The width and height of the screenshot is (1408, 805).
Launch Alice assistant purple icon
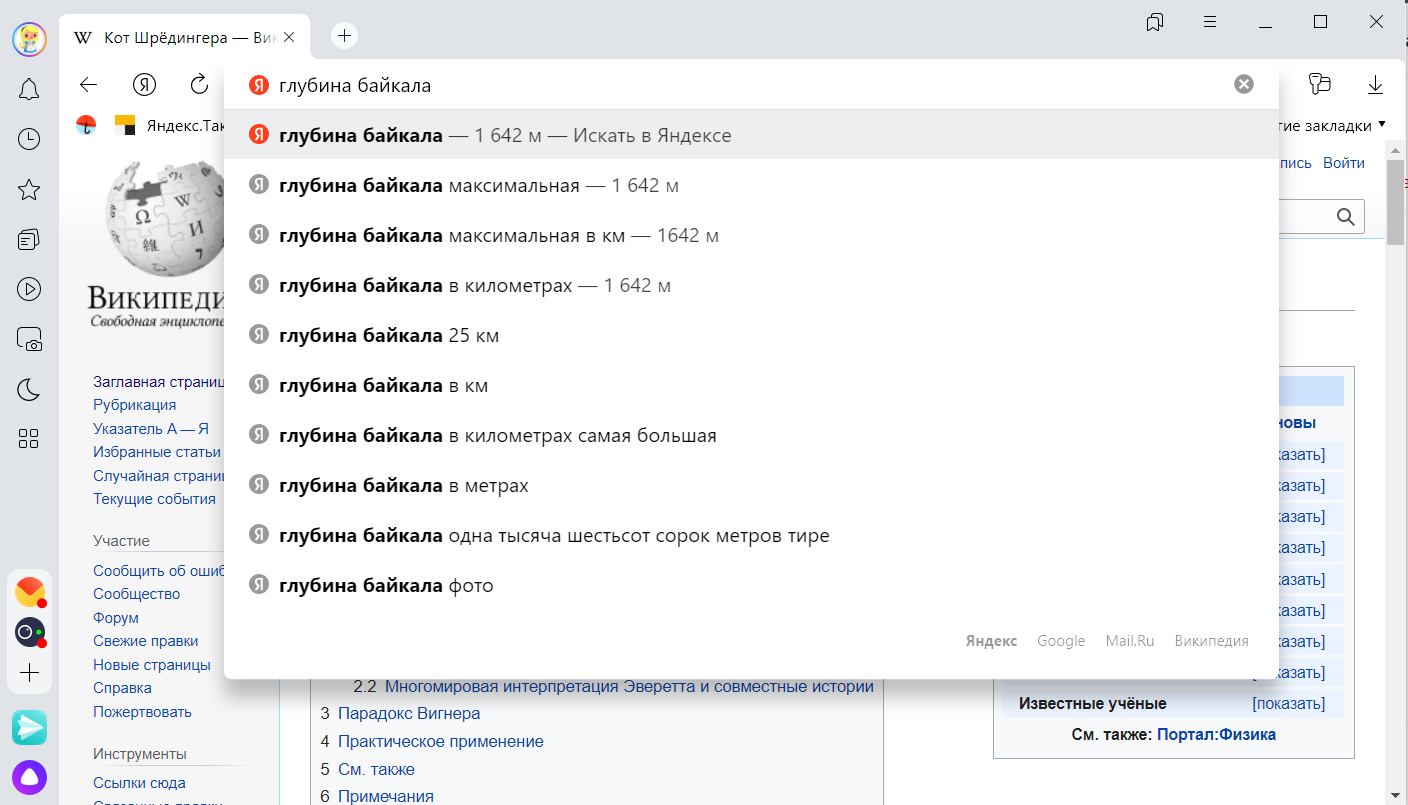(29, 777)
